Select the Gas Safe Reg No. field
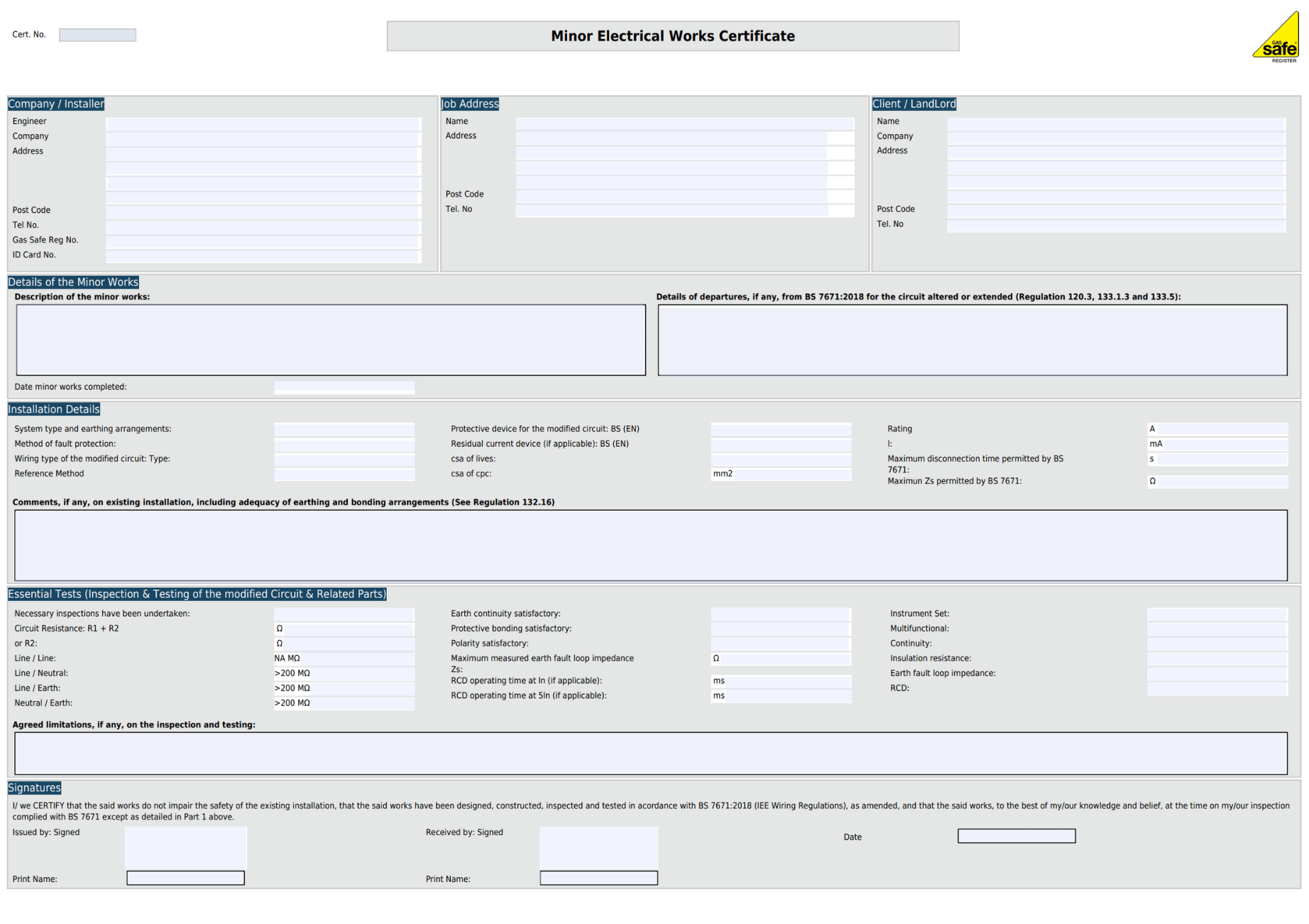 tap(263, 241)
